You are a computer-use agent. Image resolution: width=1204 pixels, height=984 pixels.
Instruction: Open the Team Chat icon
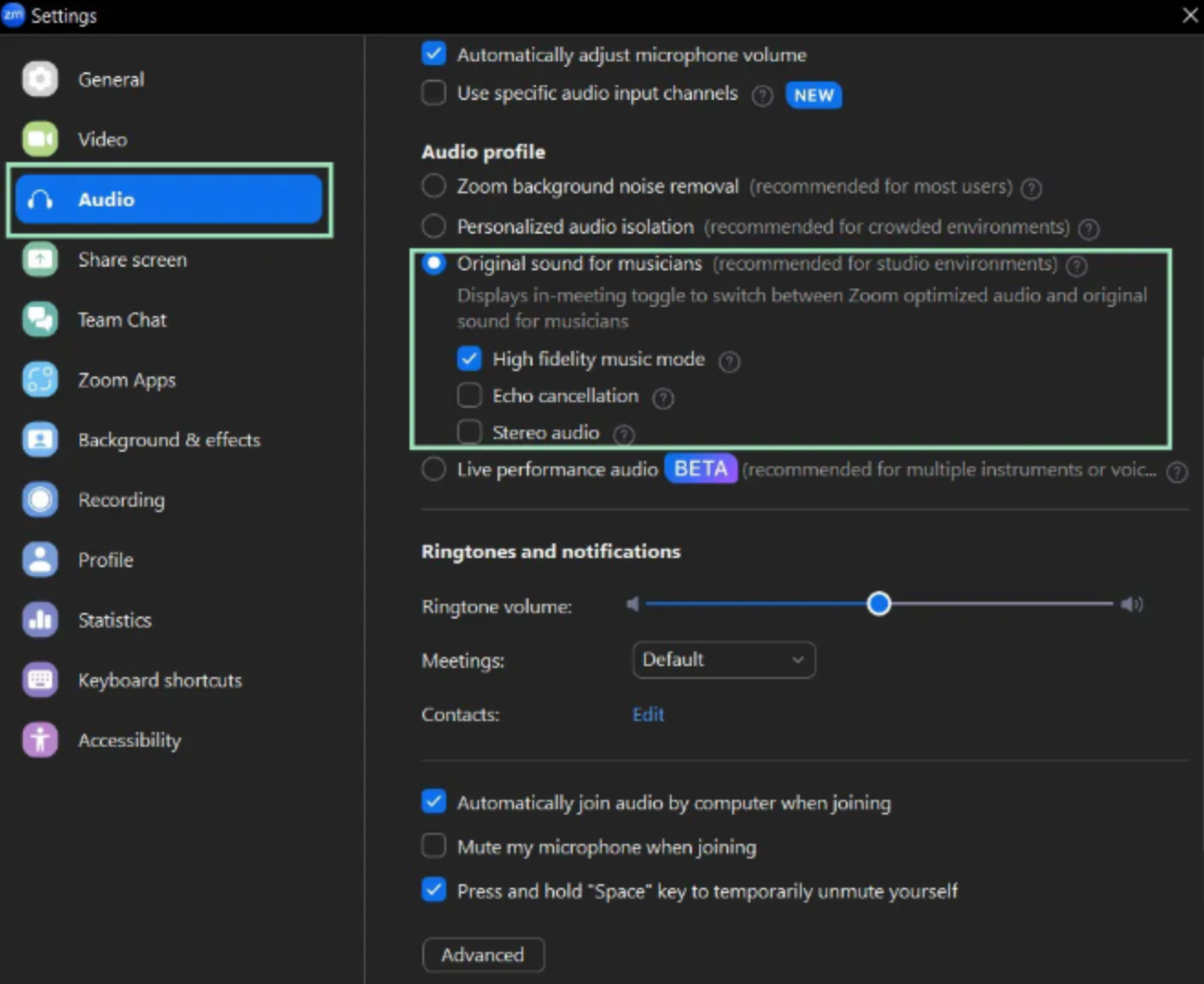(39, 319)
